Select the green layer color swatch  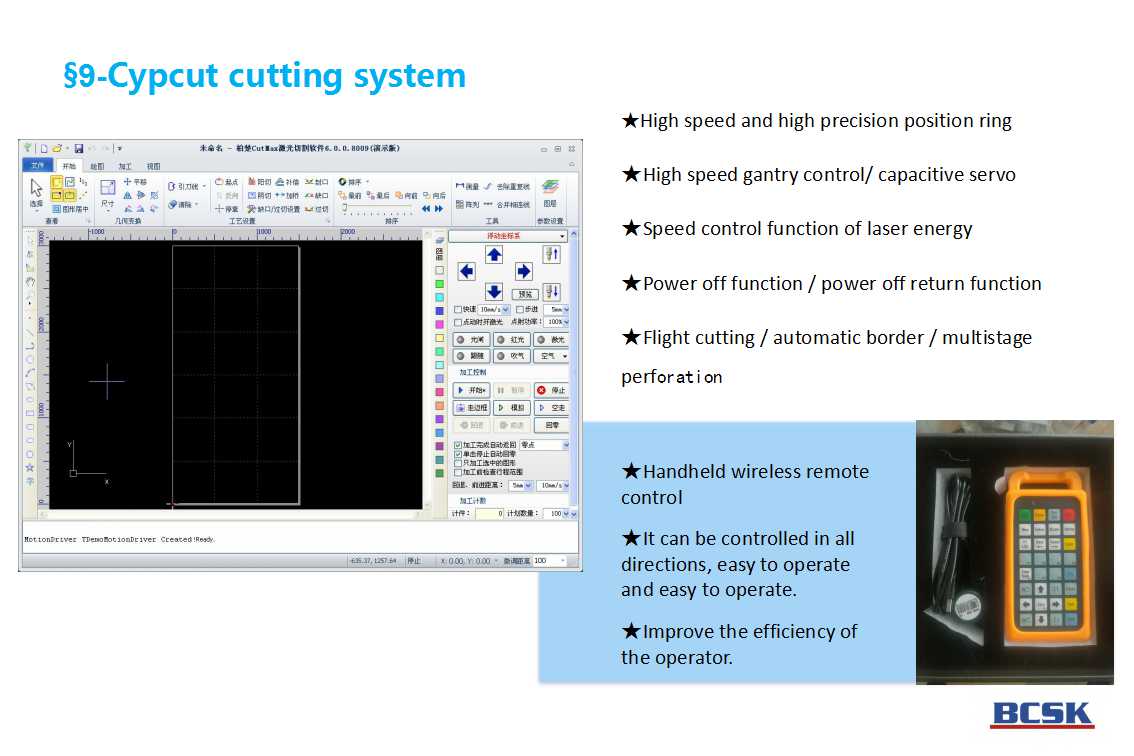coord(439,284)
